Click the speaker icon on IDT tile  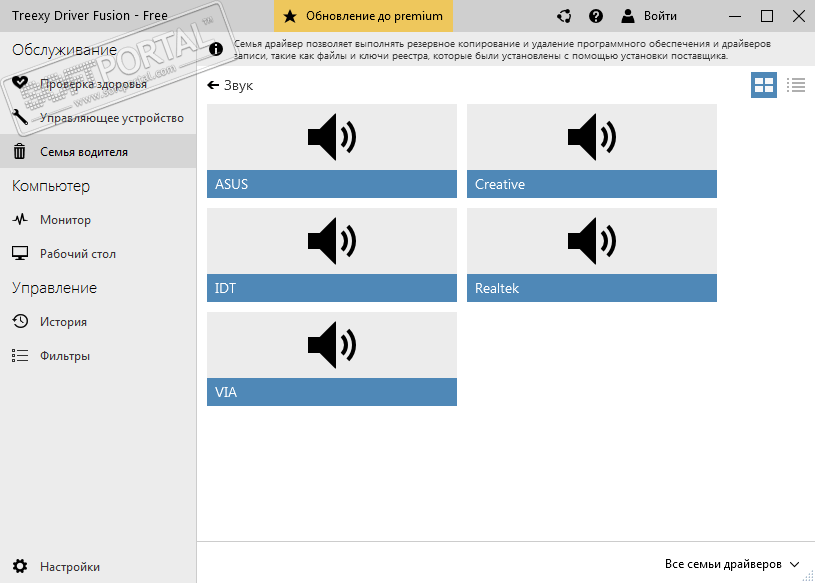coord(332,241)
